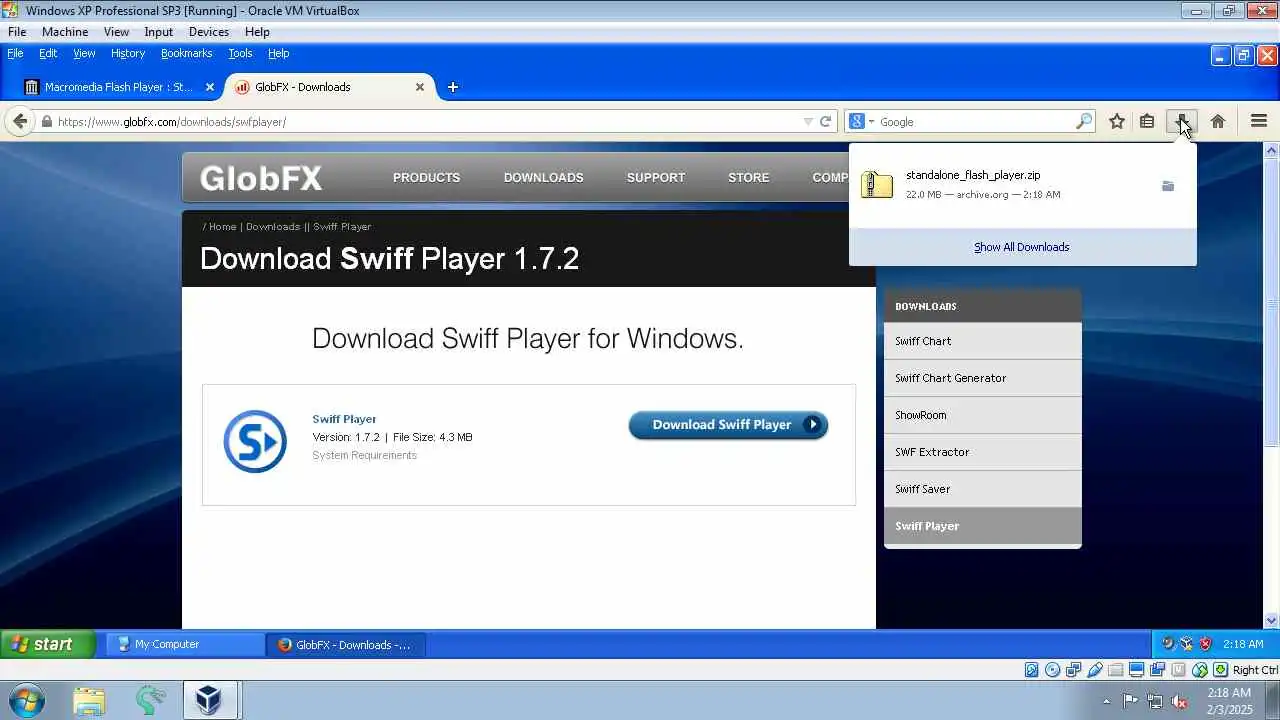Switch to Macromedia Flash Player tab
Image resolution: width=1280 pixels, height=720 pixels.
pyautogui.click(x=120, y=87)
